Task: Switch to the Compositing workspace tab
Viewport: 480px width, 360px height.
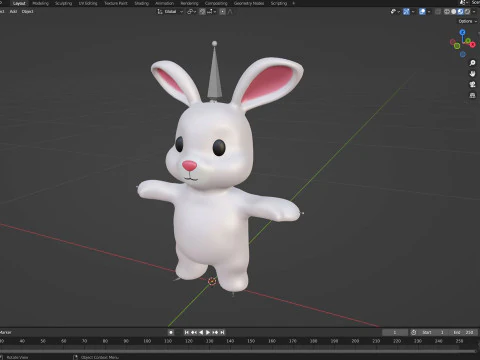Action: pos(216,3)
